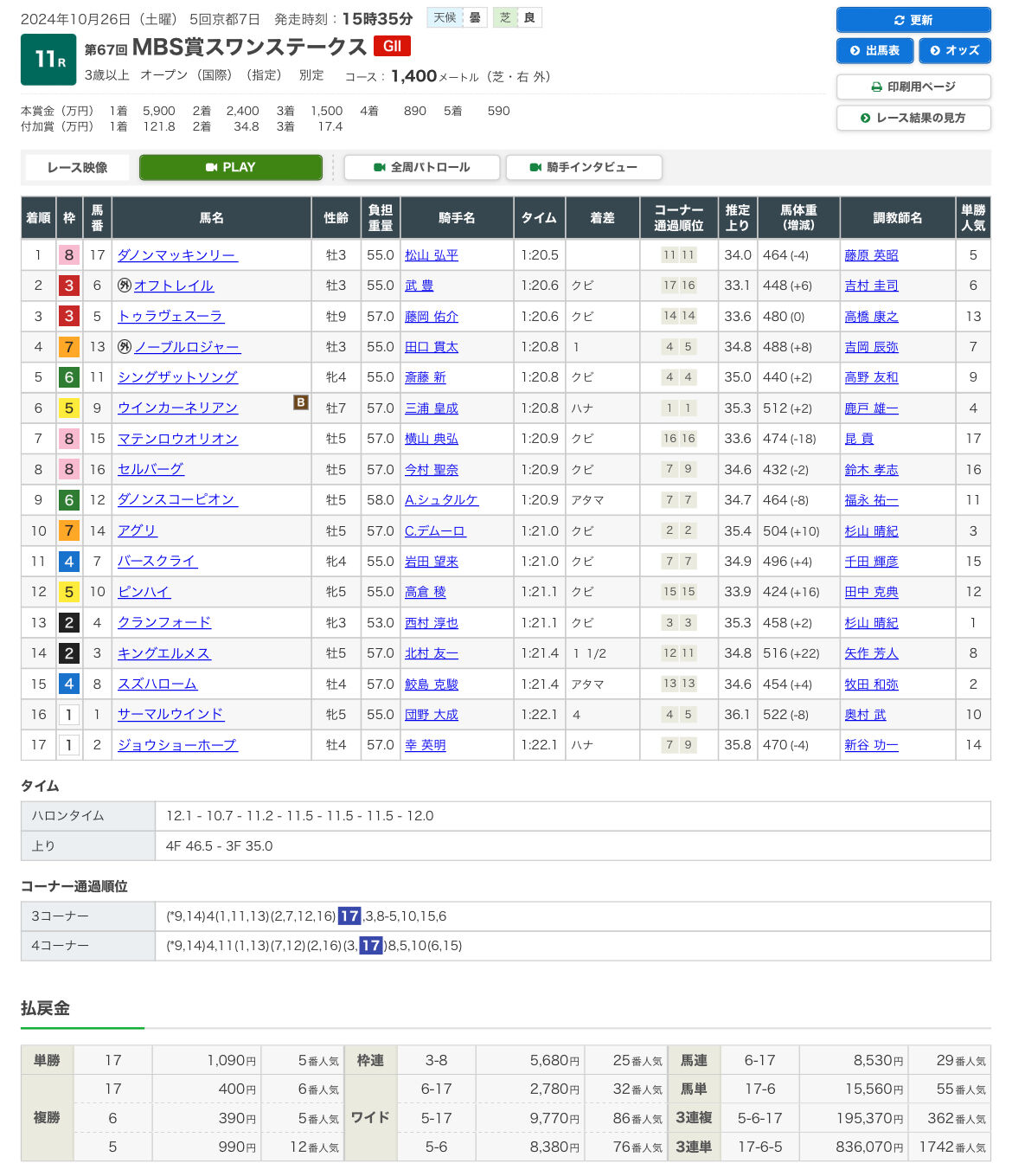1012x1176 pixels.
Task: Open horse アグリ link
Action: [138, 531]
